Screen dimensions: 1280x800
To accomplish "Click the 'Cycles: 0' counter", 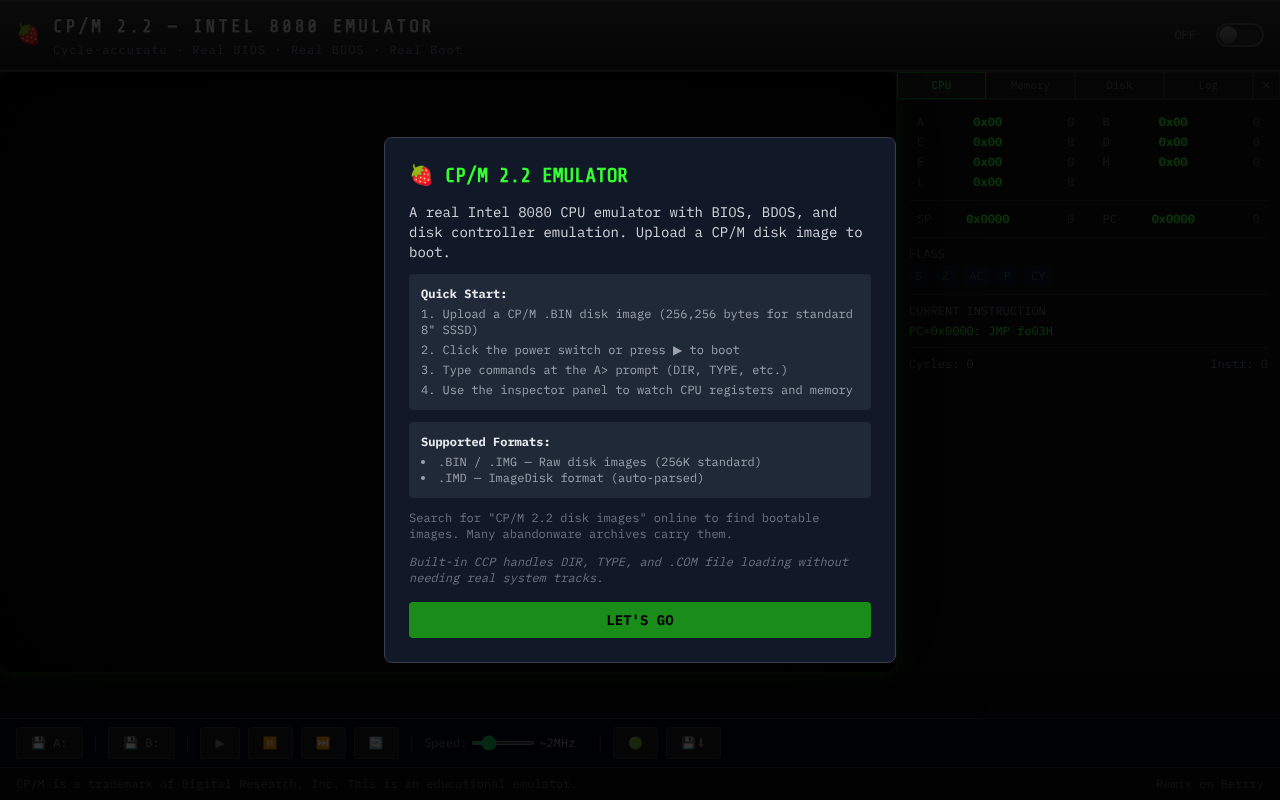I will [941, 364].
